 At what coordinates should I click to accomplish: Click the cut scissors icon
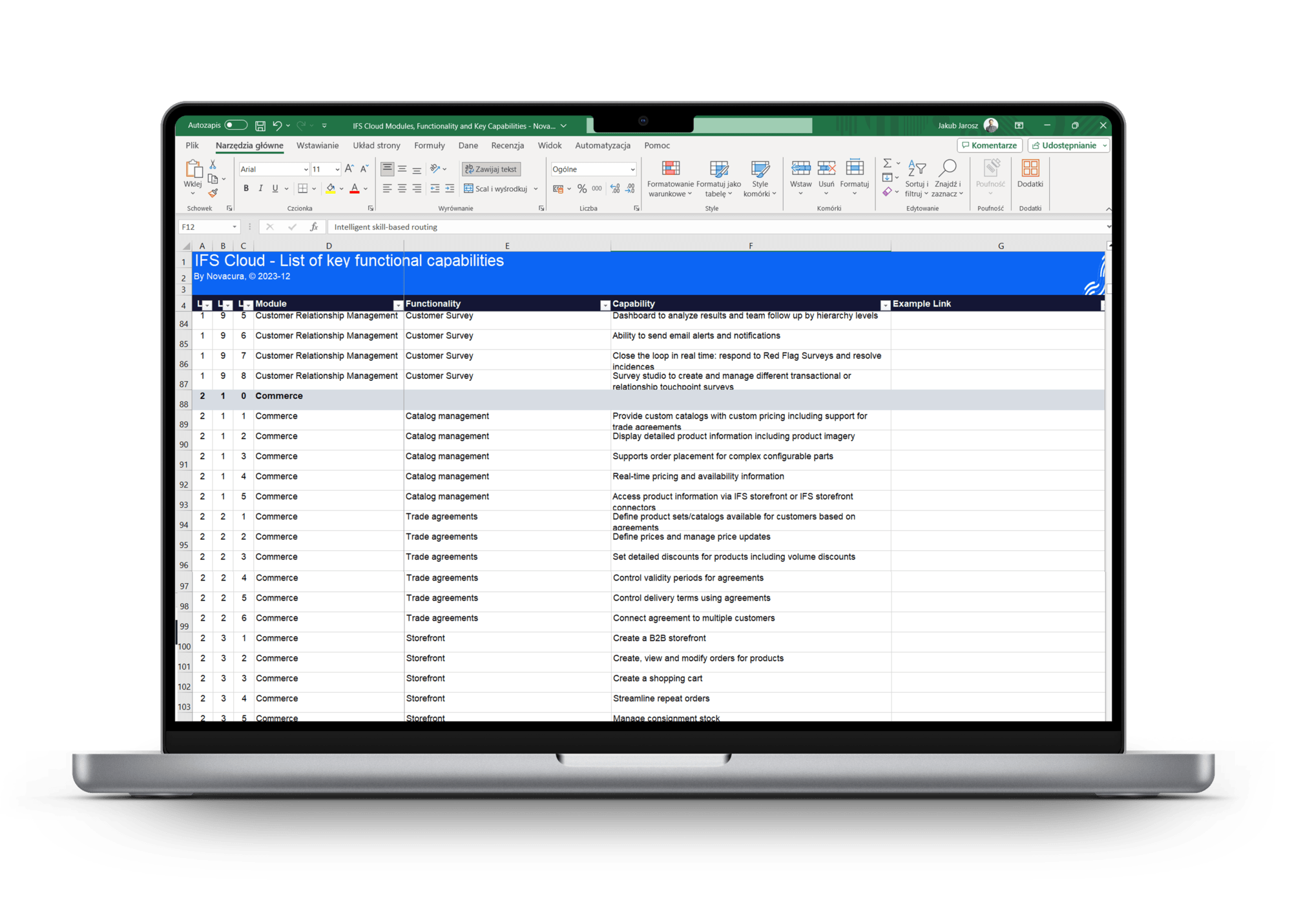[x=213, y=165]
